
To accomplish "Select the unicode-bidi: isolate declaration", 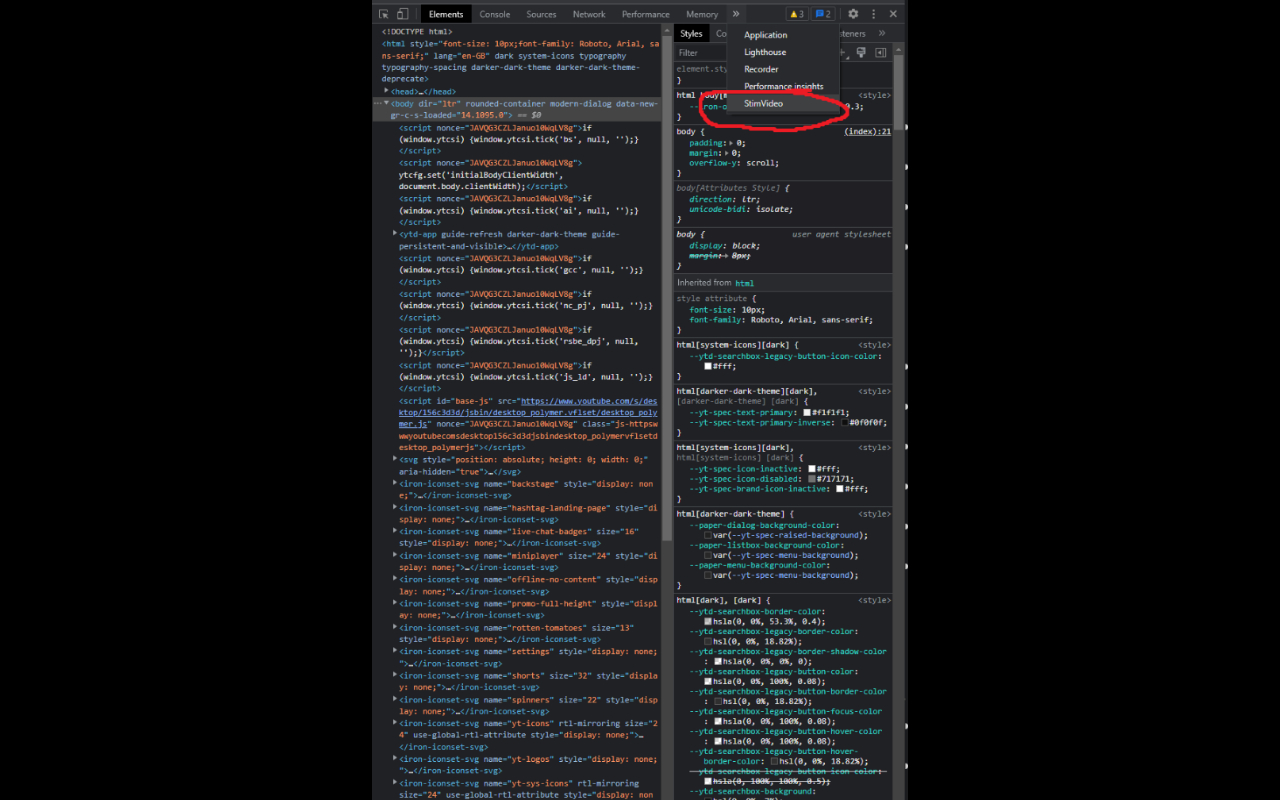I will pos(741,209).
